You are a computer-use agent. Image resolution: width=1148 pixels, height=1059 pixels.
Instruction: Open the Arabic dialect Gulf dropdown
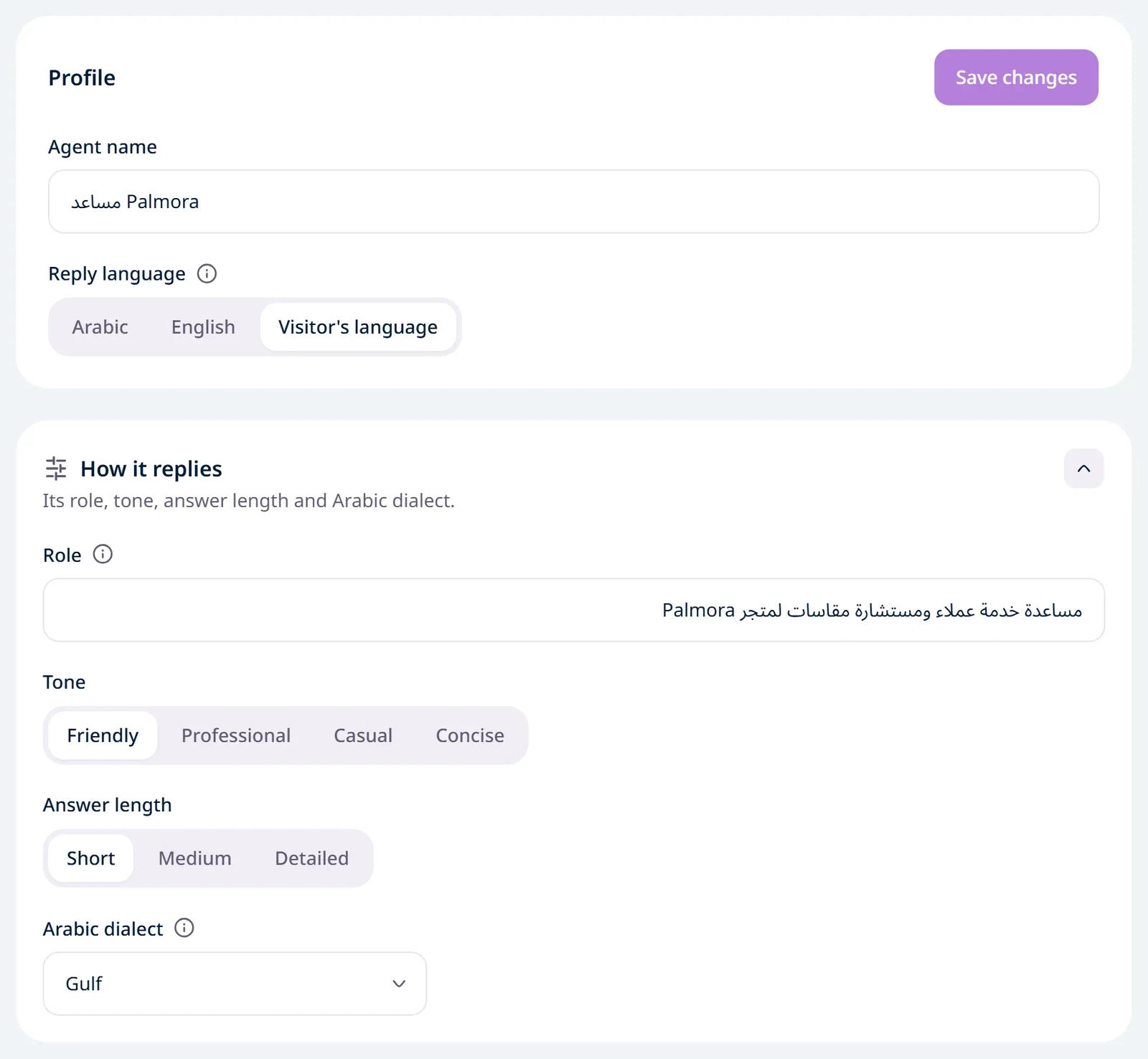pos(235,984)
